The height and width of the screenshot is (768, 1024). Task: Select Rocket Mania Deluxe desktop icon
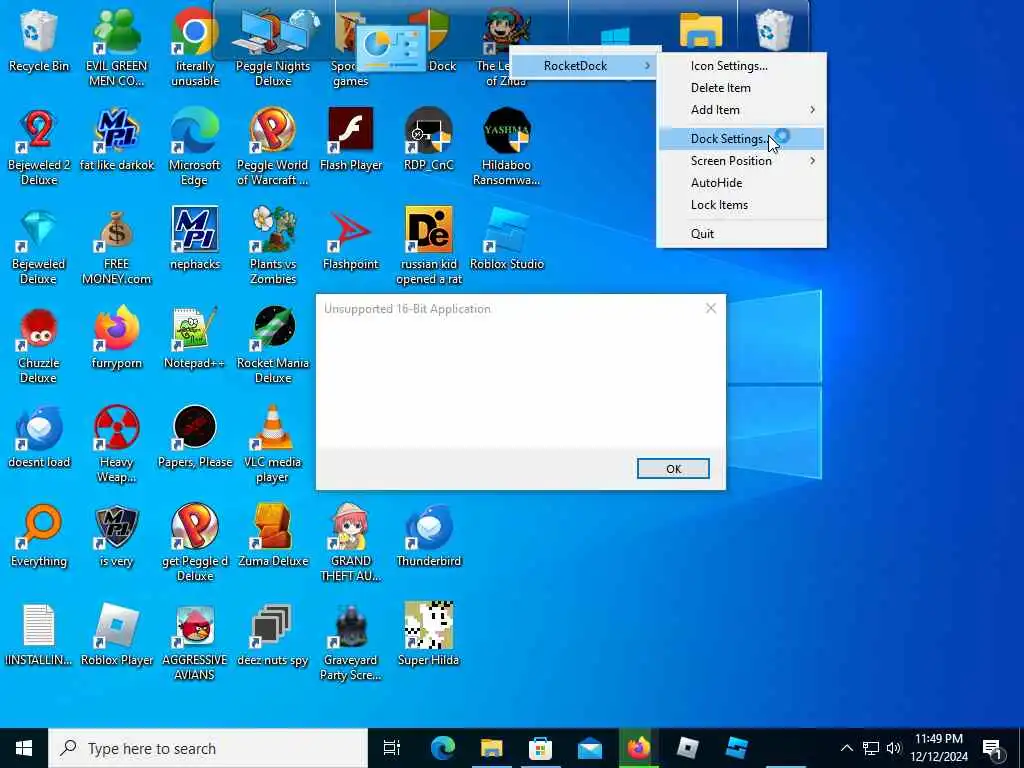point(273,345)
